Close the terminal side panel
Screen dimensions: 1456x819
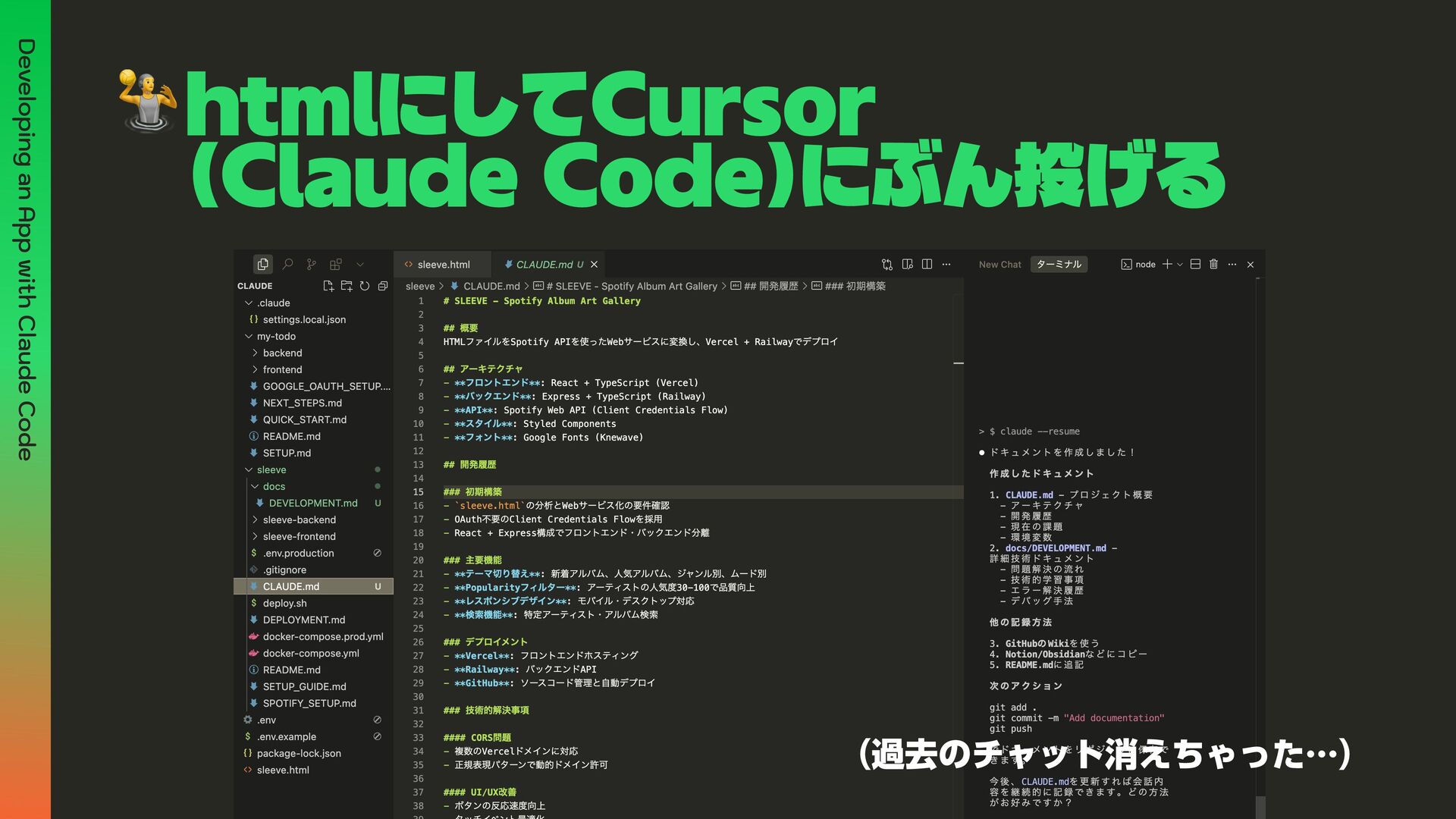point(1250,265)
